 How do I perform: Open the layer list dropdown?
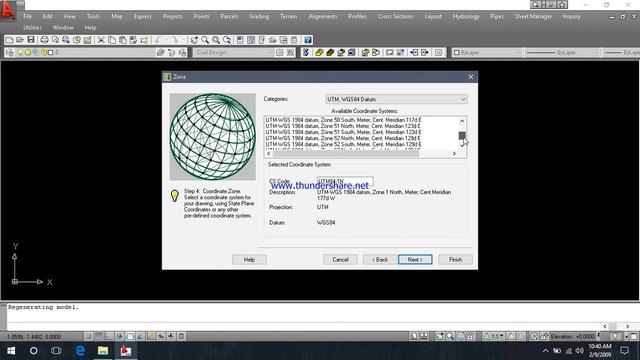coord(85,53)
